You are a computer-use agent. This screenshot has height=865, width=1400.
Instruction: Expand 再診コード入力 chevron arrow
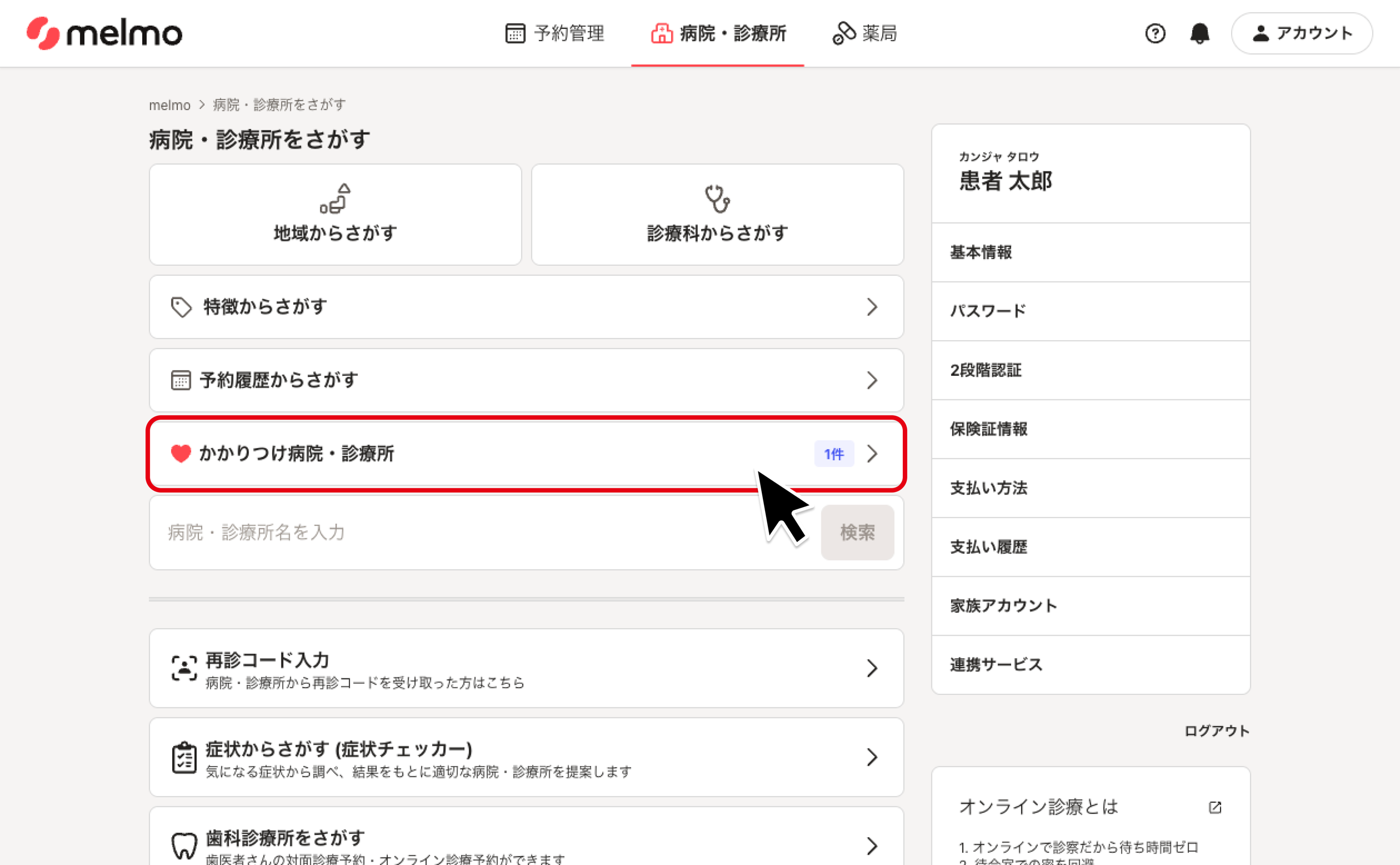[x=872, y=668]
